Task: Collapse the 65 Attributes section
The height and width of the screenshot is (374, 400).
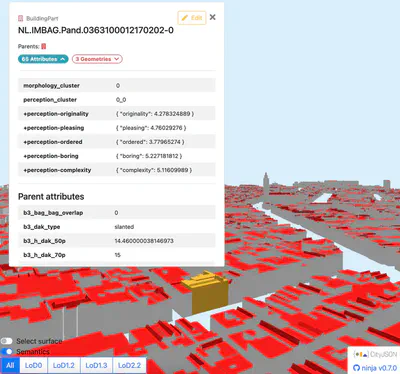Action: pyautogui.click(x=43, y=59)
